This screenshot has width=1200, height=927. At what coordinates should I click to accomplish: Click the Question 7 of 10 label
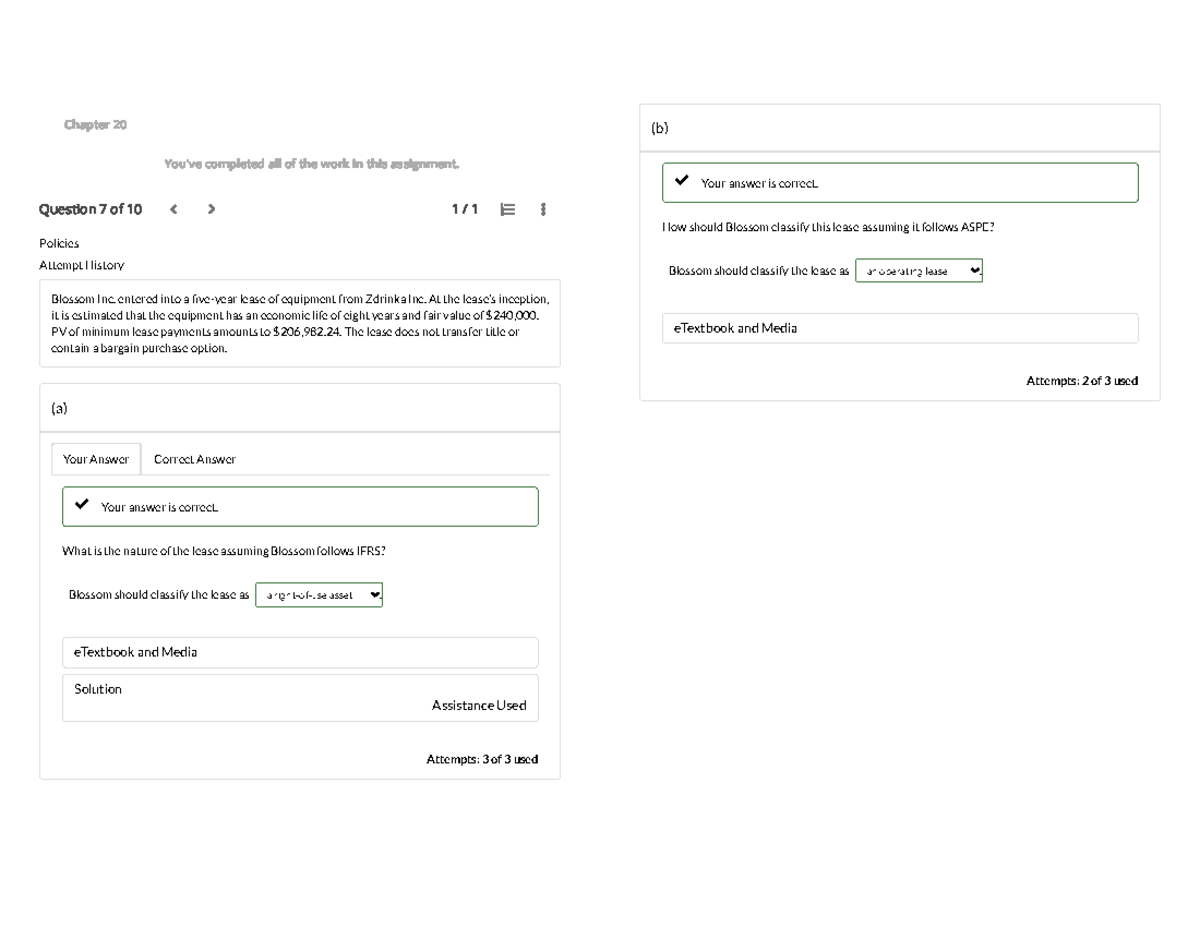90,209
